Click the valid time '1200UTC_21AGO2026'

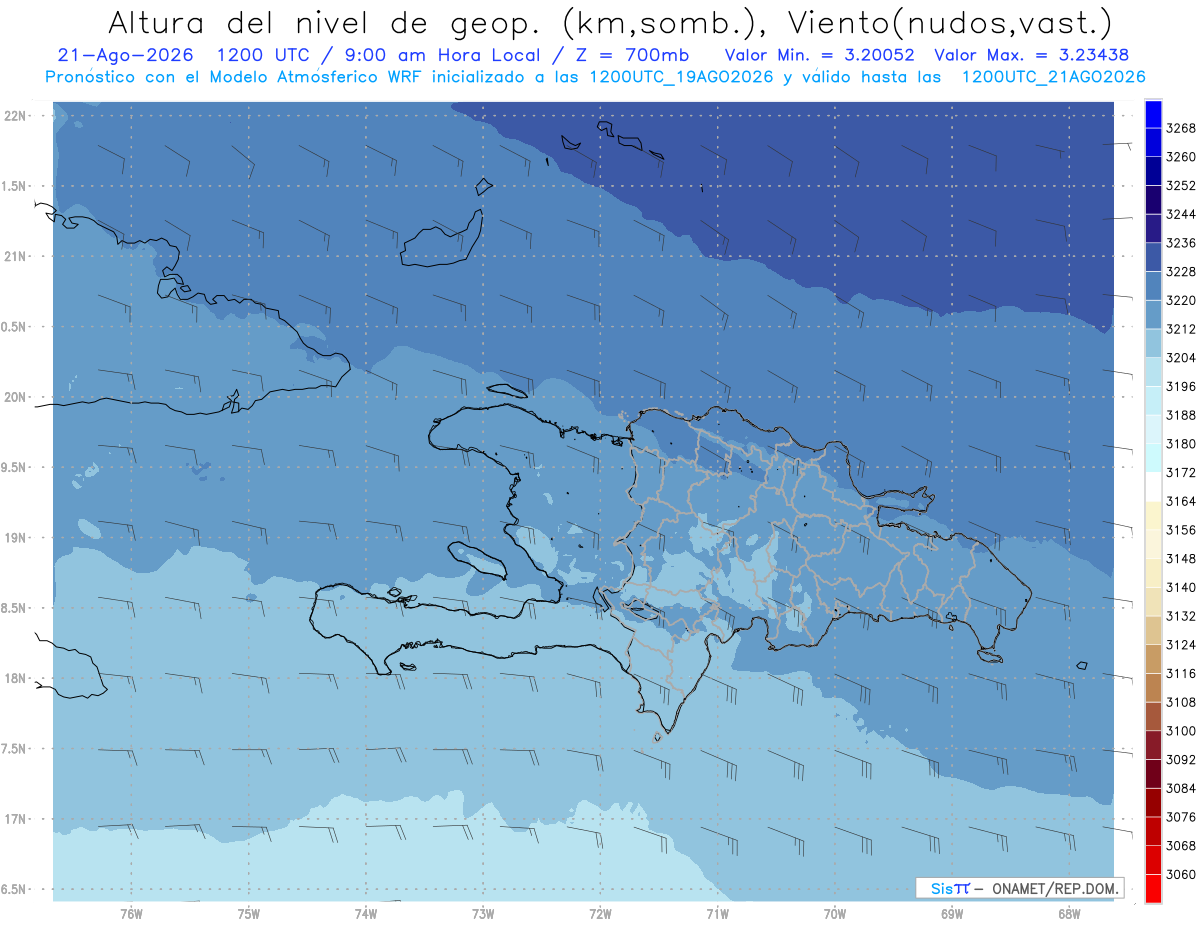(1052, 77)
